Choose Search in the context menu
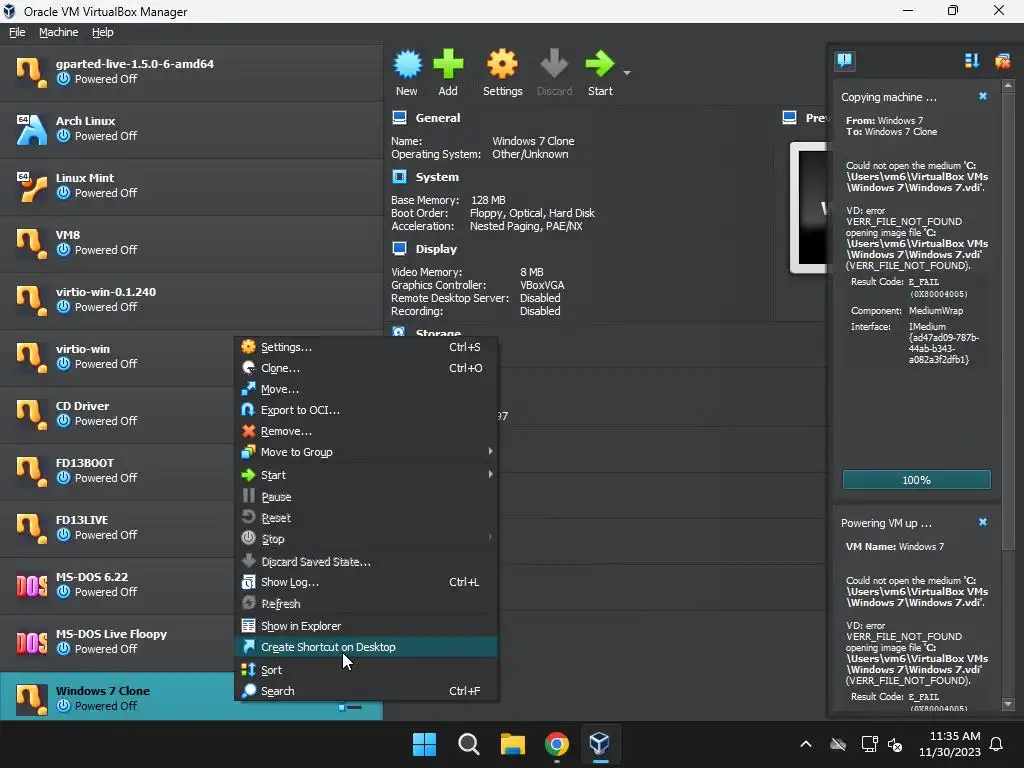The width and height of the screenshot is (1024, 768). point(366,691)
